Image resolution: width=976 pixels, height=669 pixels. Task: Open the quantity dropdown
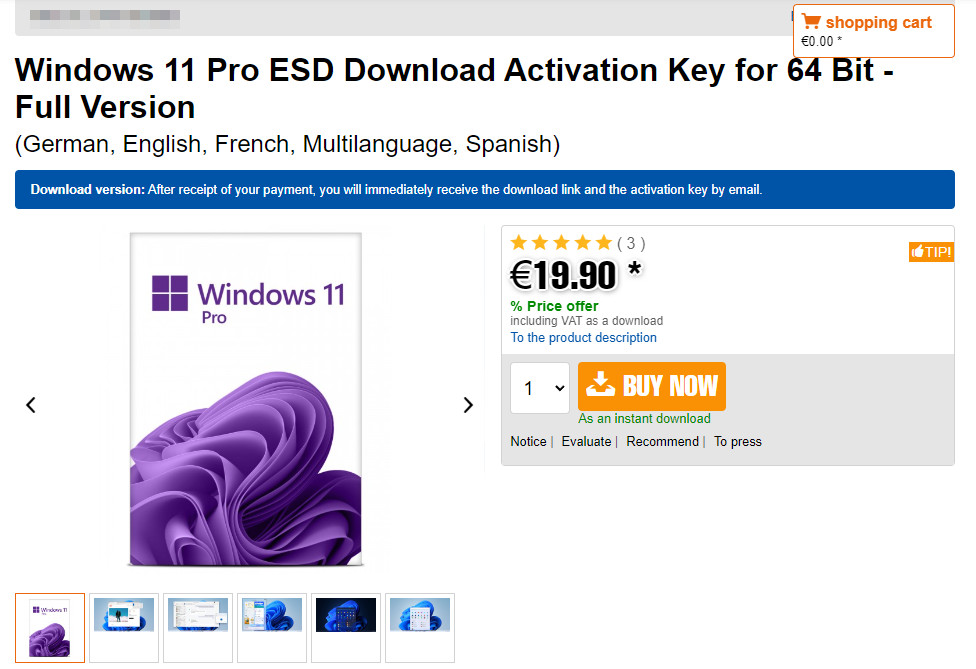[x=540, y=388]
